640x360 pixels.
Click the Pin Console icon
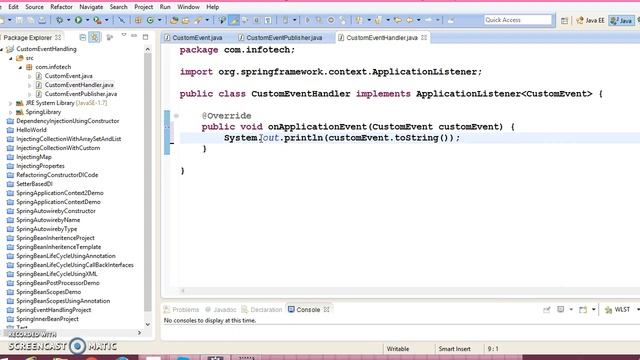pyautogui.click(x=547, y=310)
